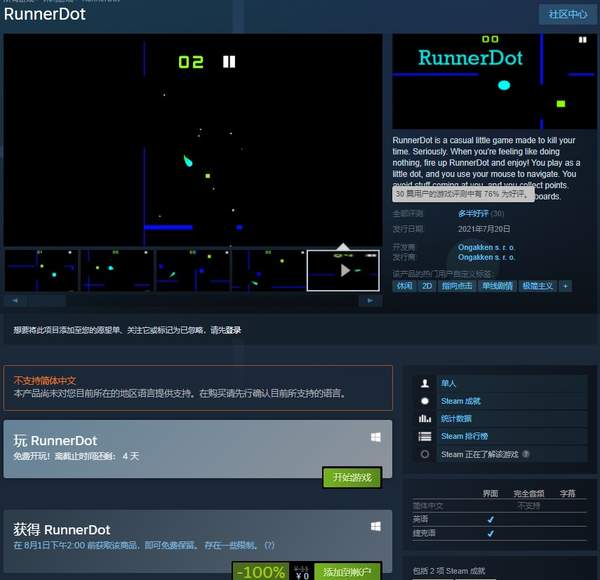The height and width of the screenshot is (580, 600).
Task: Click the 开始游戏 play button
Action: [x=352, y=477]
